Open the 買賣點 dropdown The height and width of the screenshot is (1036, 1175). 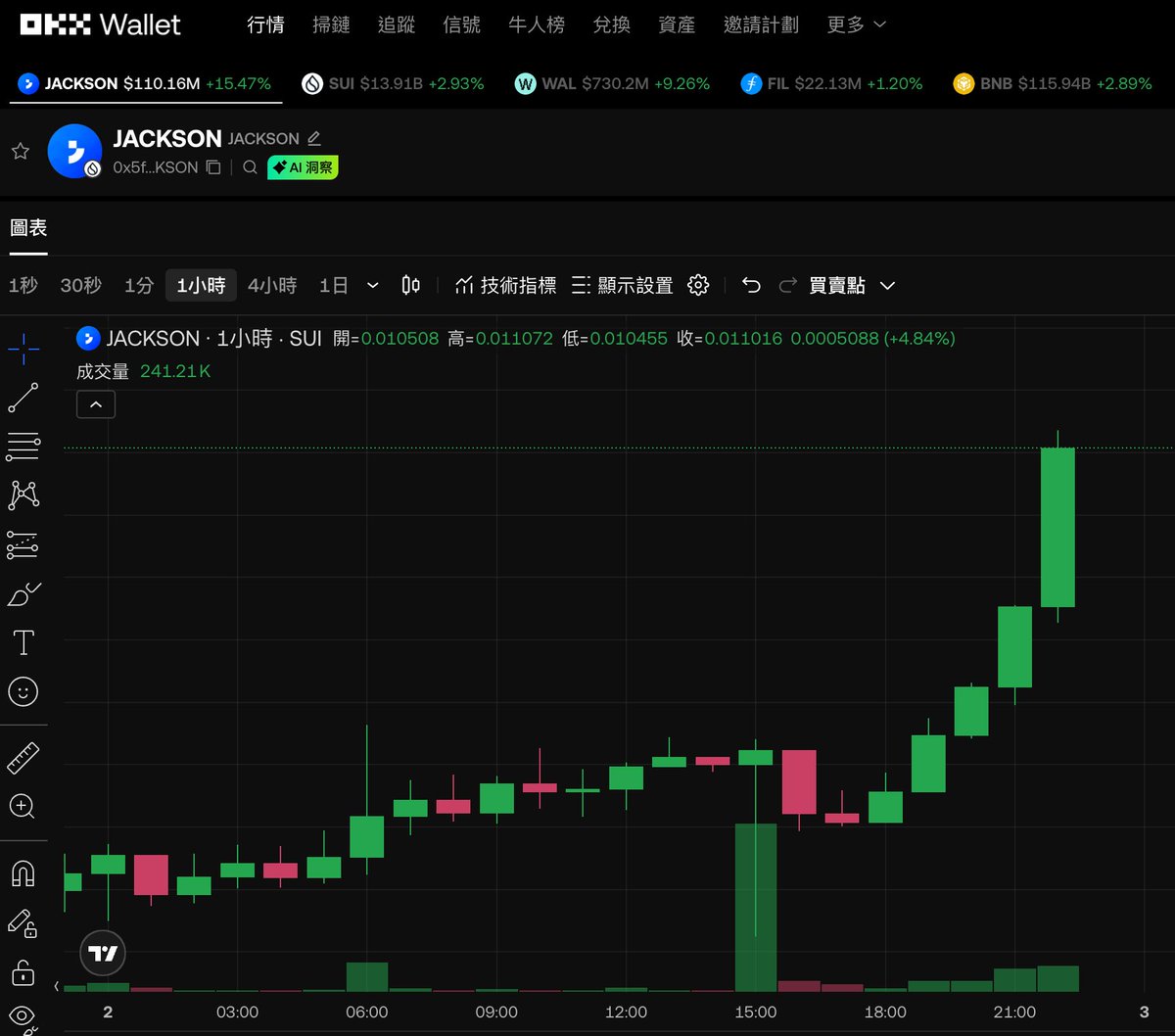(x=852, y=285)
